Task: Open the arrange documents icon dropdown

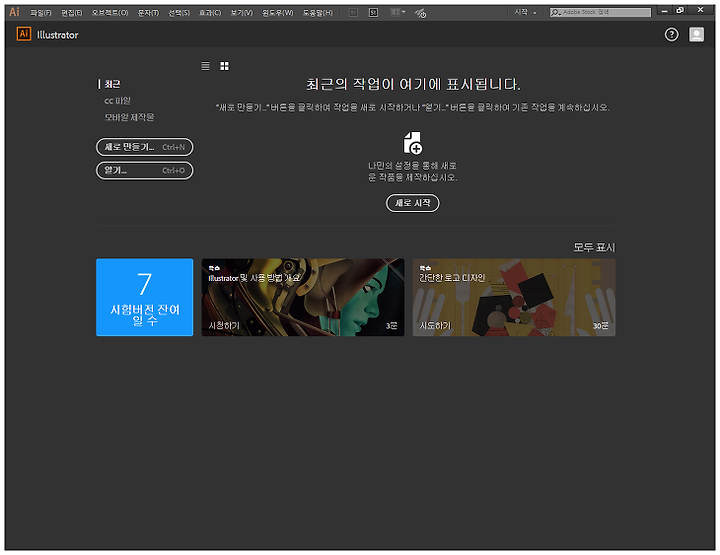Action: click(398, 12)
